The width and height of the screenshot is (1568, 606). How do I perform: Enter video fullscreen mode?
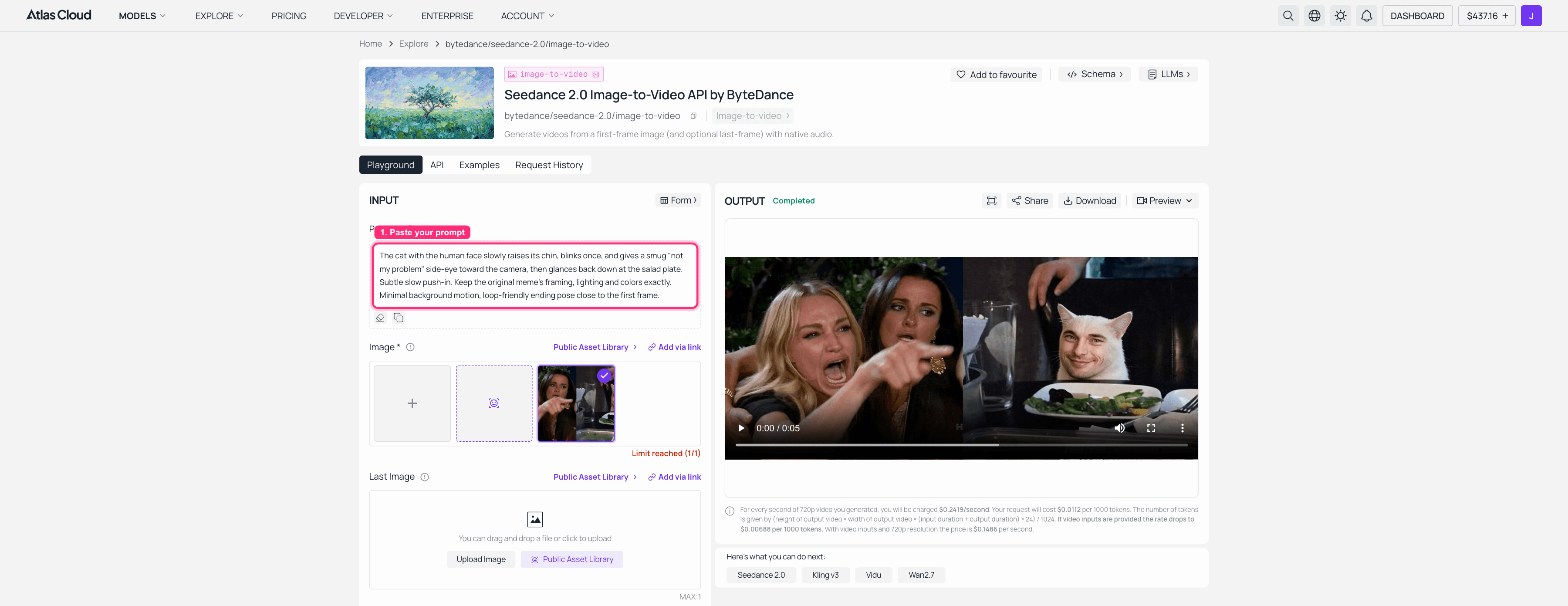1151,428
